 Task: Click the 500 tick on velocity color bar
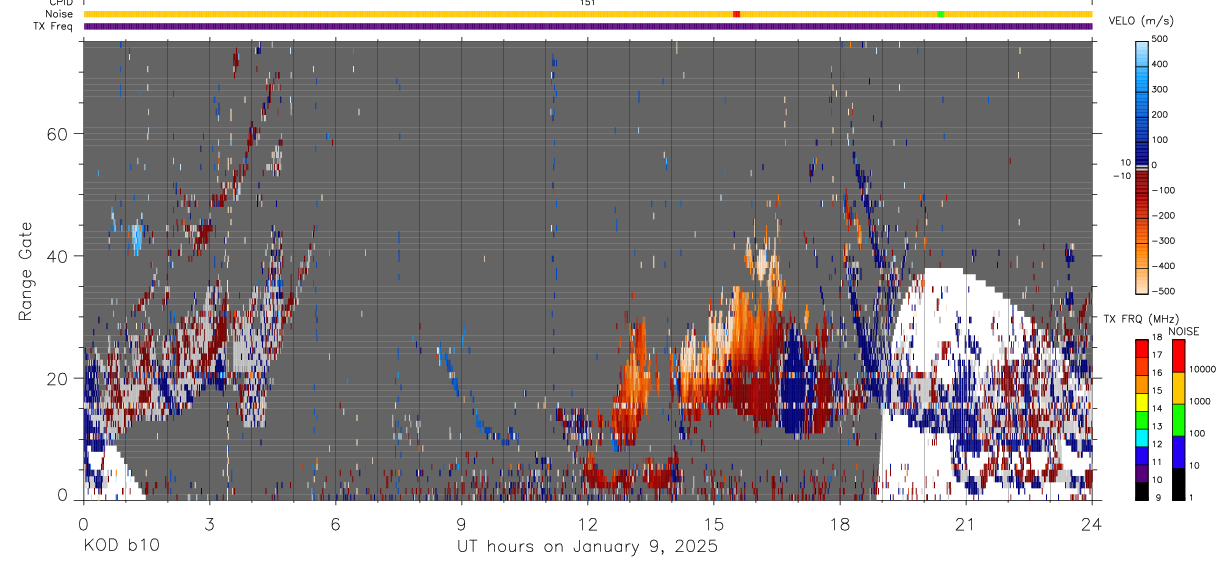(1161, 39)
